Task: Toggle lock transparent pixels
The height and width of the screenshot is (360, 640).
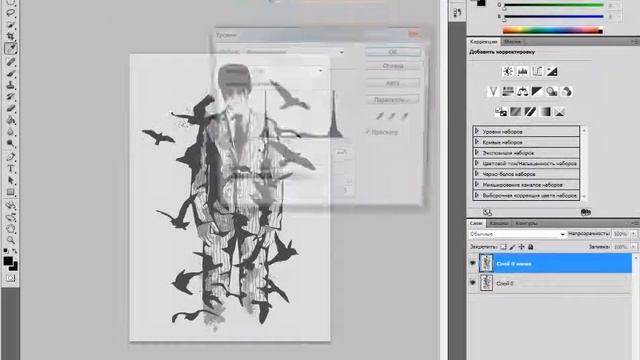Action: (504, 247)
